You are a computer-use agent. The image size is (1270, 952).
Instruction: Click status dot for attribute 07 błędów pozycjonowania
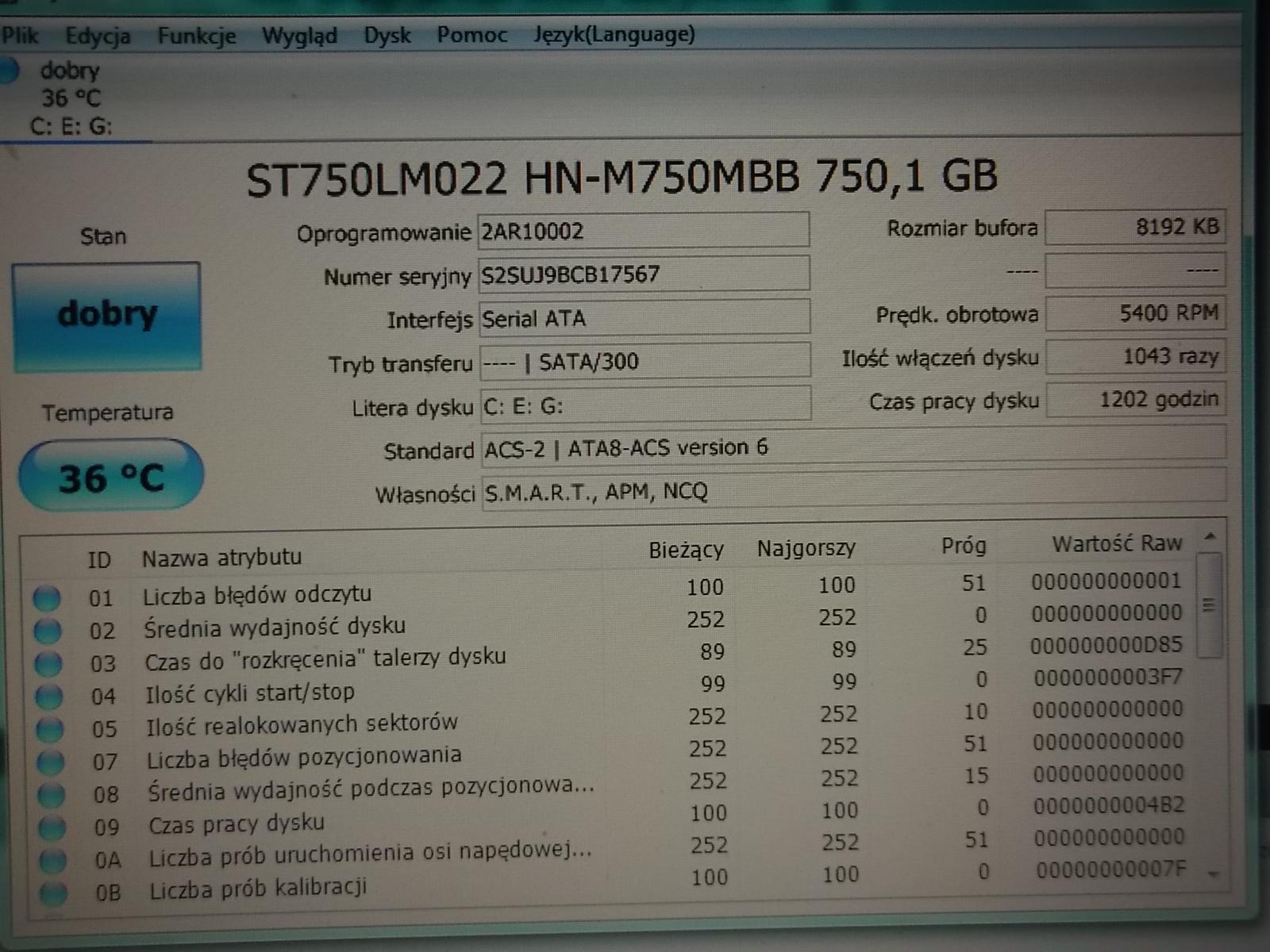click(51, 762)
